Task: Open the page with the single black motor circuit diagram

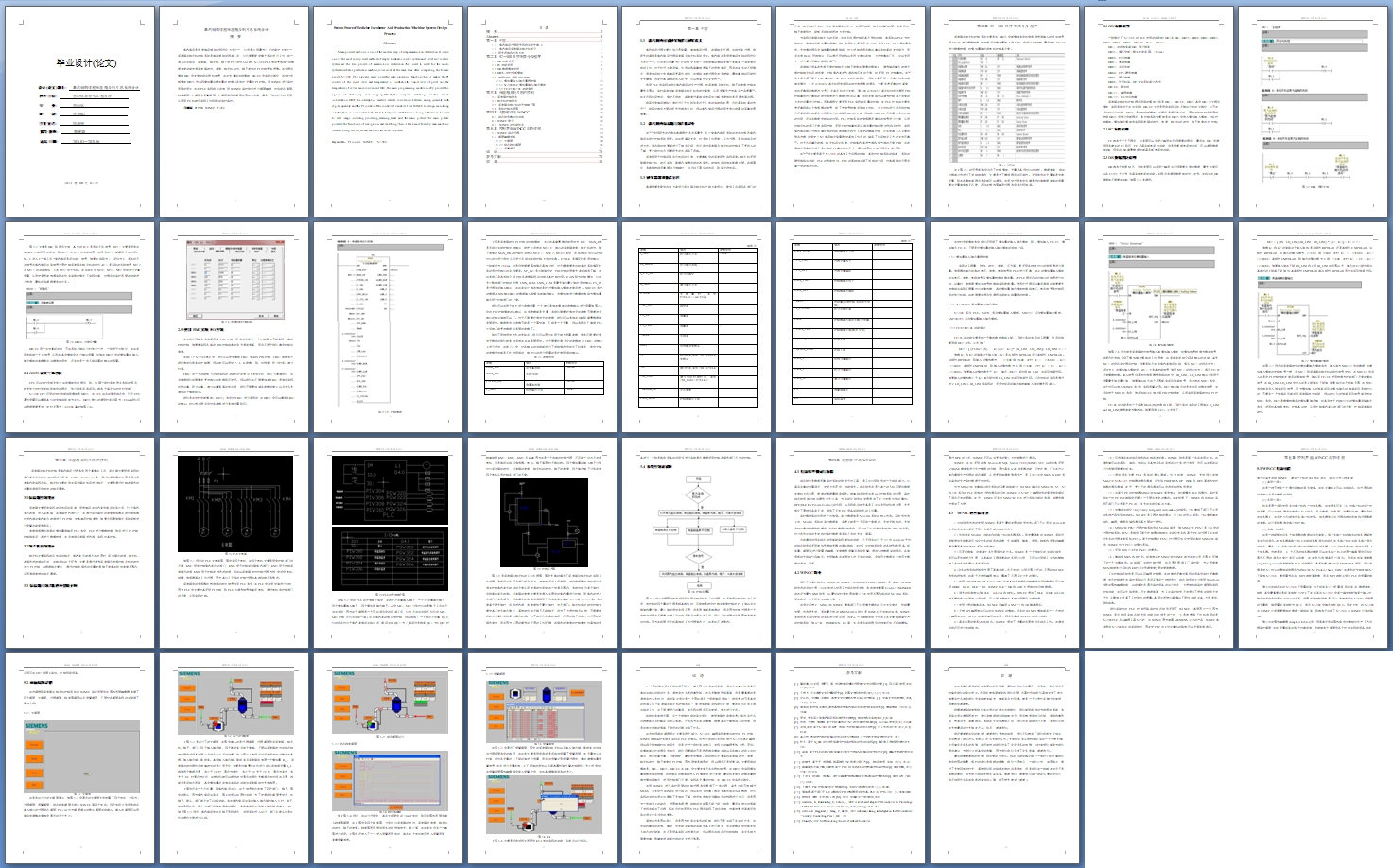Action: (x=234, y=543)
